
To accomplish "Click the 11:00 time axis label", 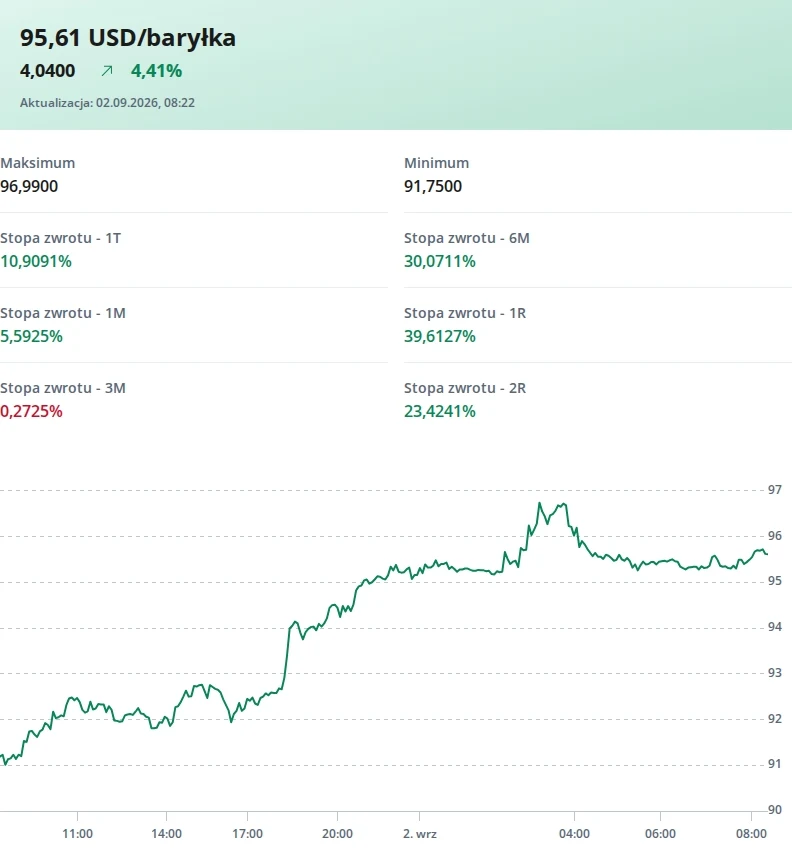I will pyautogui.click(x=77, y=834).
